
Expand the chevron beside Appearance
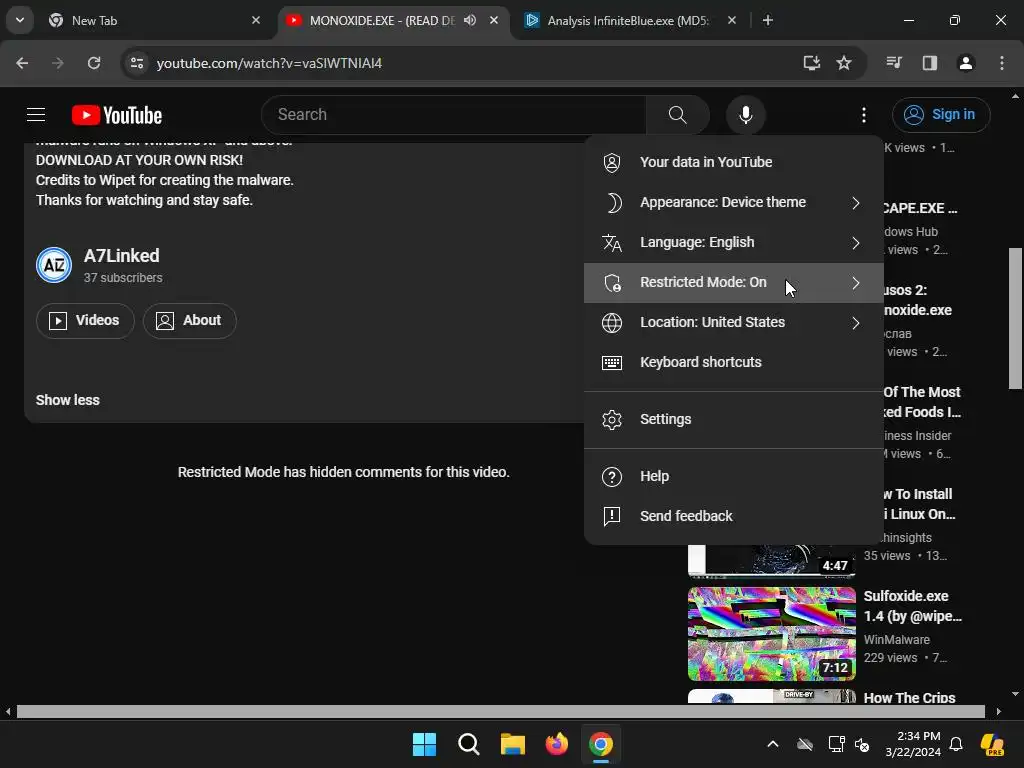[856, 203]
